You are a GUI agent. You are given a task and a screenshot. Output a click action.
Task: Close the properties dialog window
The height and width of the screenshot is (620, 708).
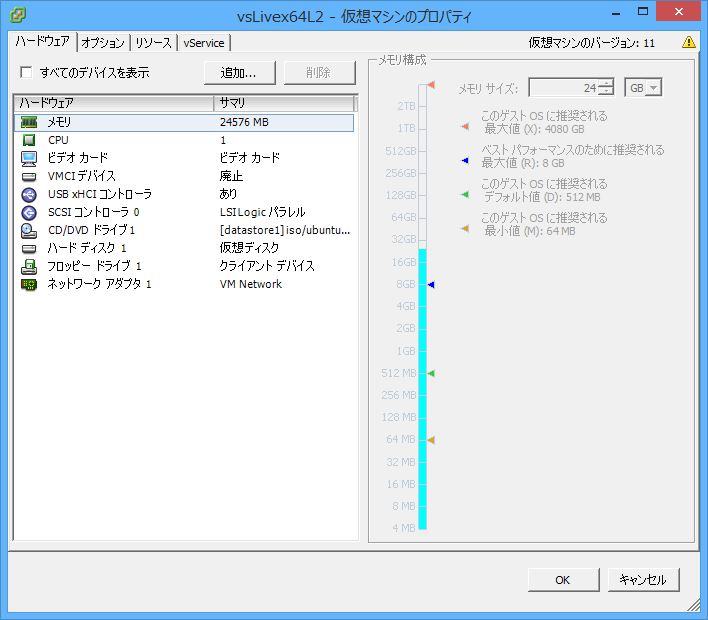pyautogui.click(x=679, y=11)
